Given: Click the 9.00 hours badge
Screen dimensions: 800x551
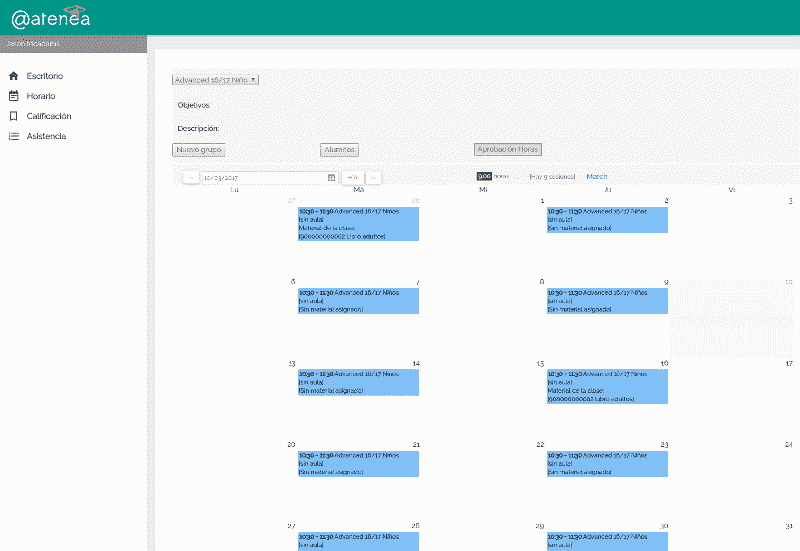Looking at the screenshot, I should (x=484, y=176).
